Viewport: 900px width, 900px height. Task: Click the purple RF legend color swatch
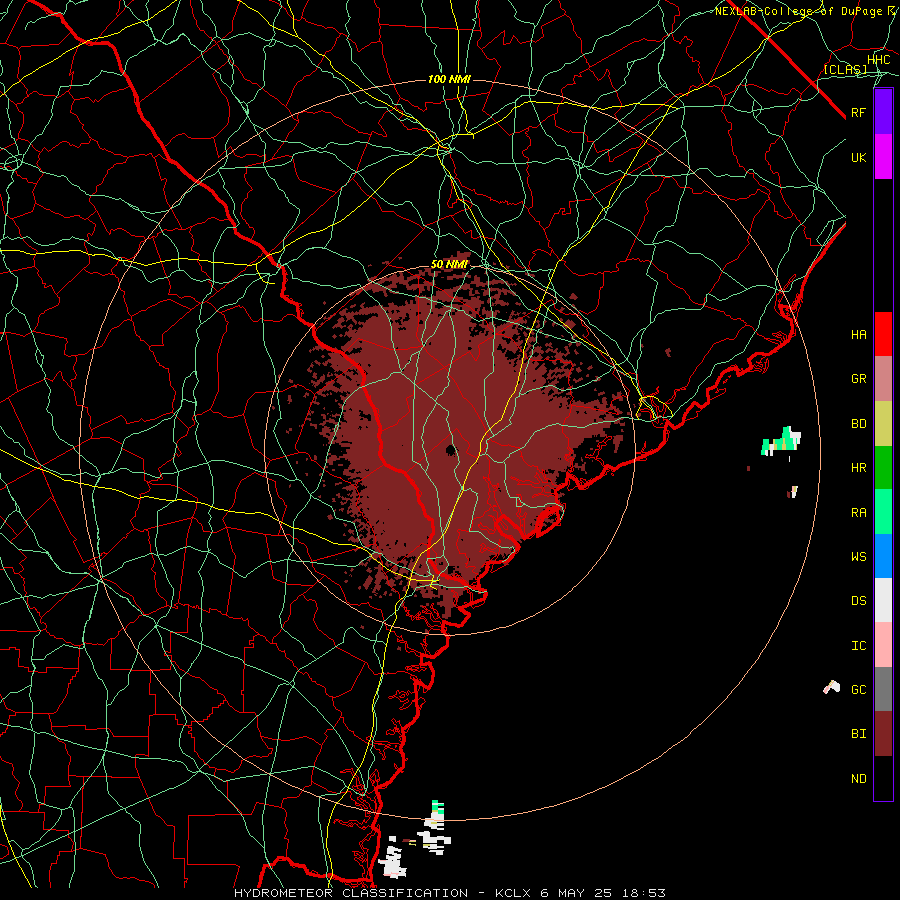[883, 112]
